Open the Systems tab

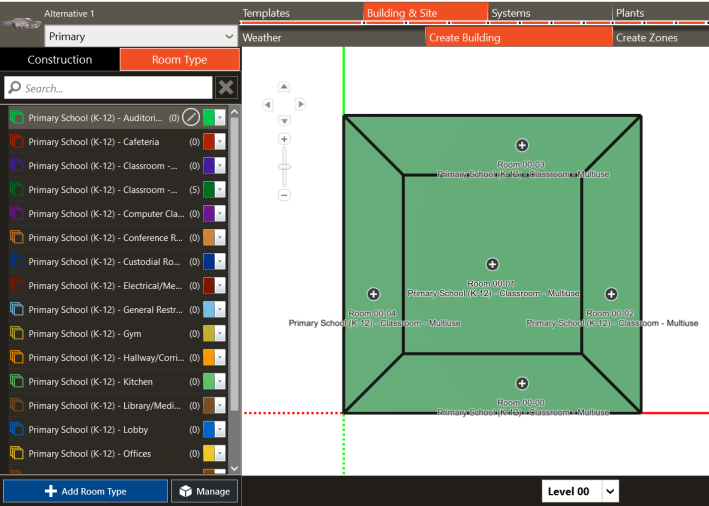click(549, 13)
